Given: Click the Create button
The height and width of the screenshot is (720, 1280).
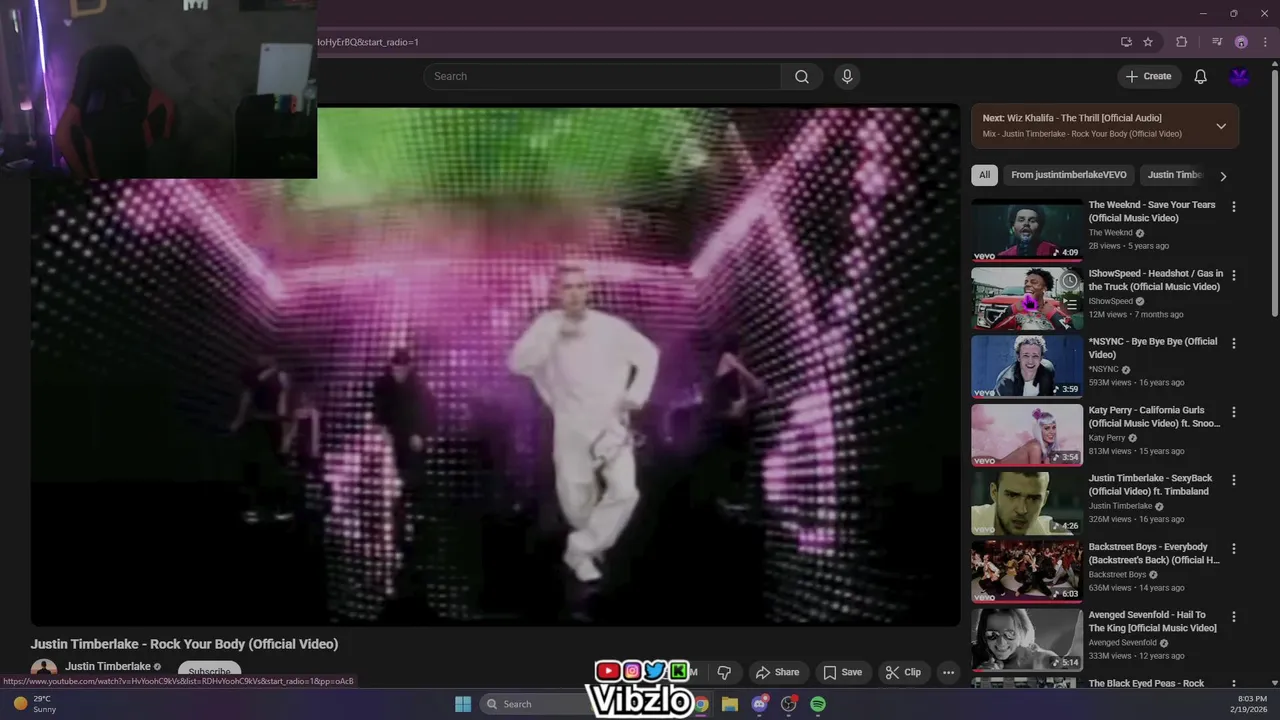Looking at the screenshot, I should pos(1149,77).
